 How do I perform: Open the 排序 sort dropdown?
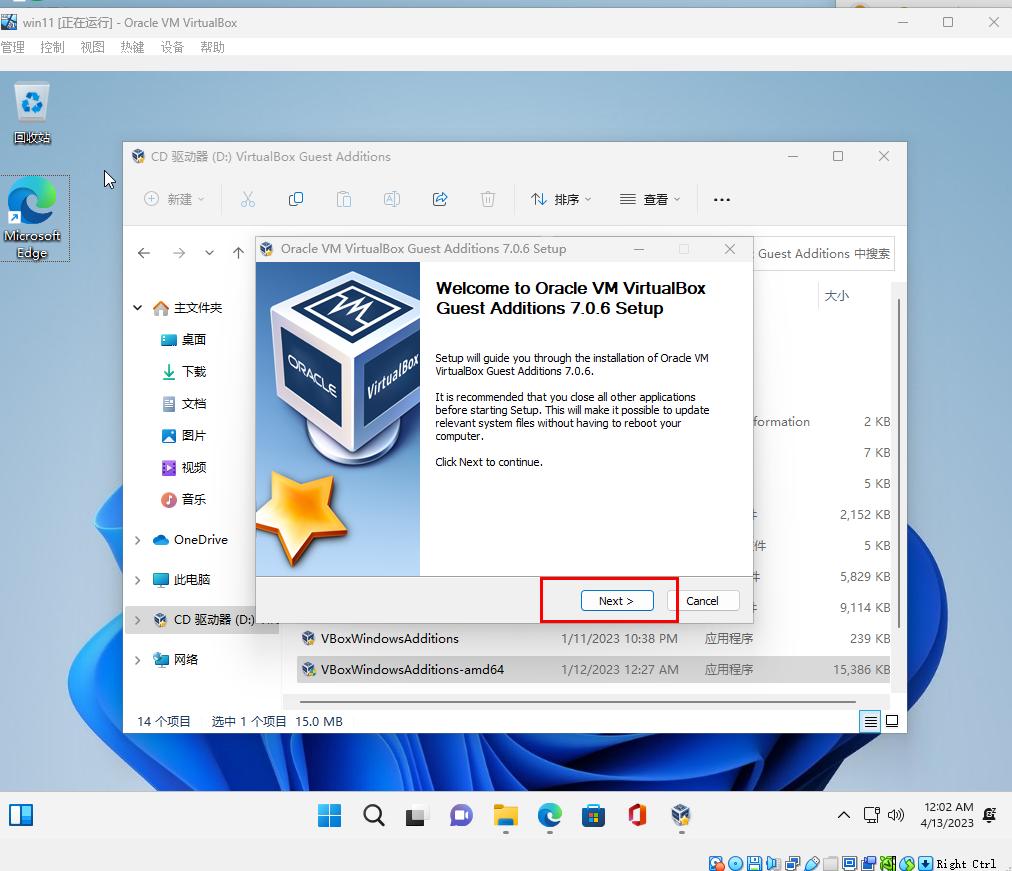coord(561,199)
